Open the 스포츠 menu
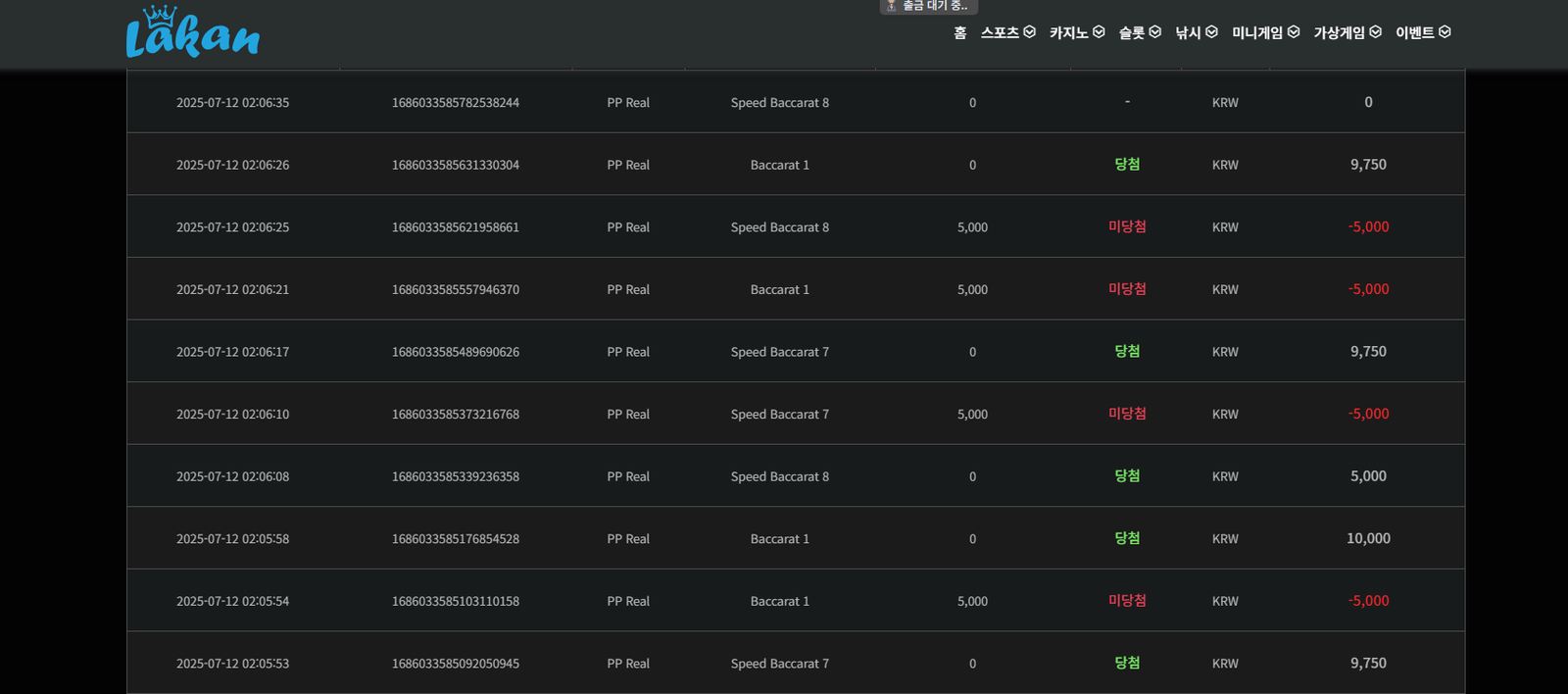The image size is (1568, 694). click(x=1000, y=33)
